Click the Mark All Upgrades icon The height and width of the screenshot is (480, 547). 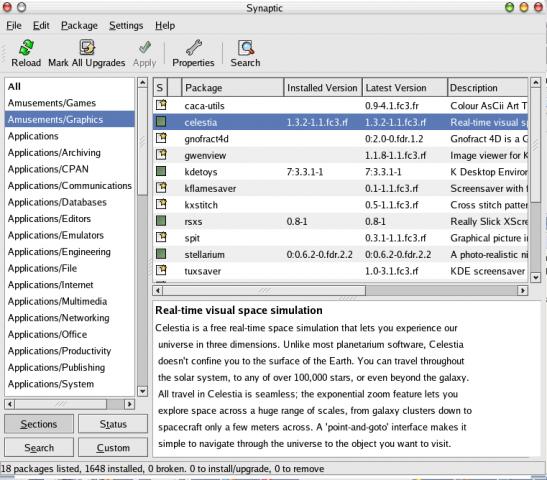87,47
